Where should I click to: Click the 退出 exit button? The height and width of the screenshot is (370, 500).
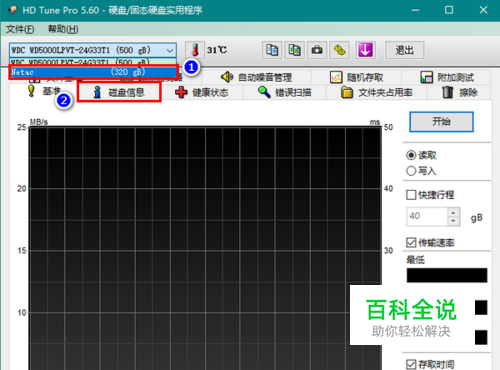[x=405, y=50]
